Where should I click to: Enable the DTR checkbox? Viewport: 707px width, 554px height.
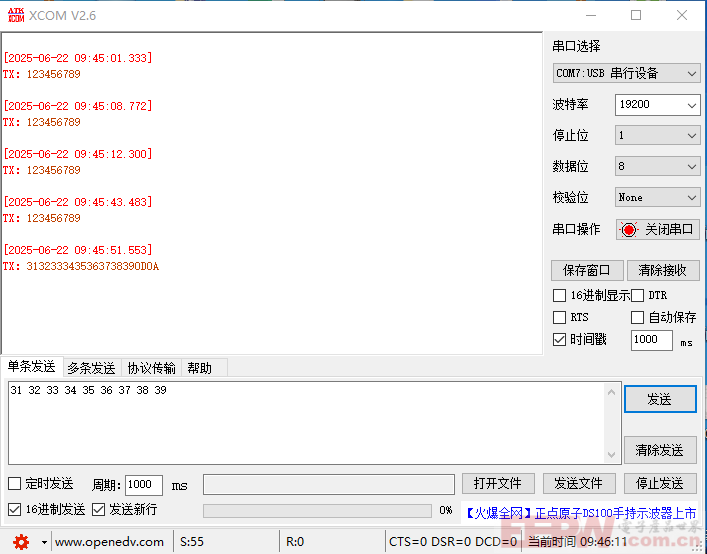pos(637,296)
